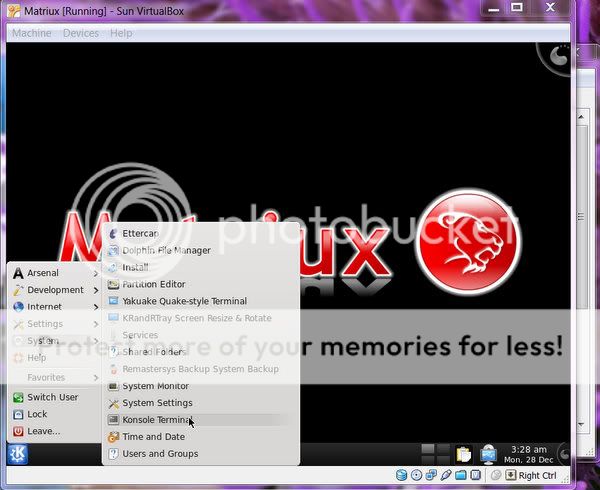
Task: Click the Time and Date clock icon
Action: click(113, 437)
